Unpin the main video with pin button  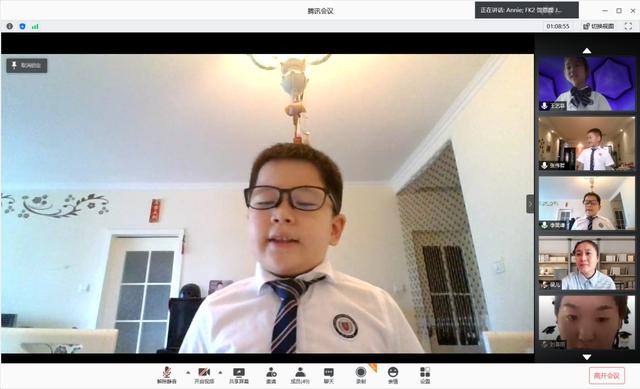27,65
